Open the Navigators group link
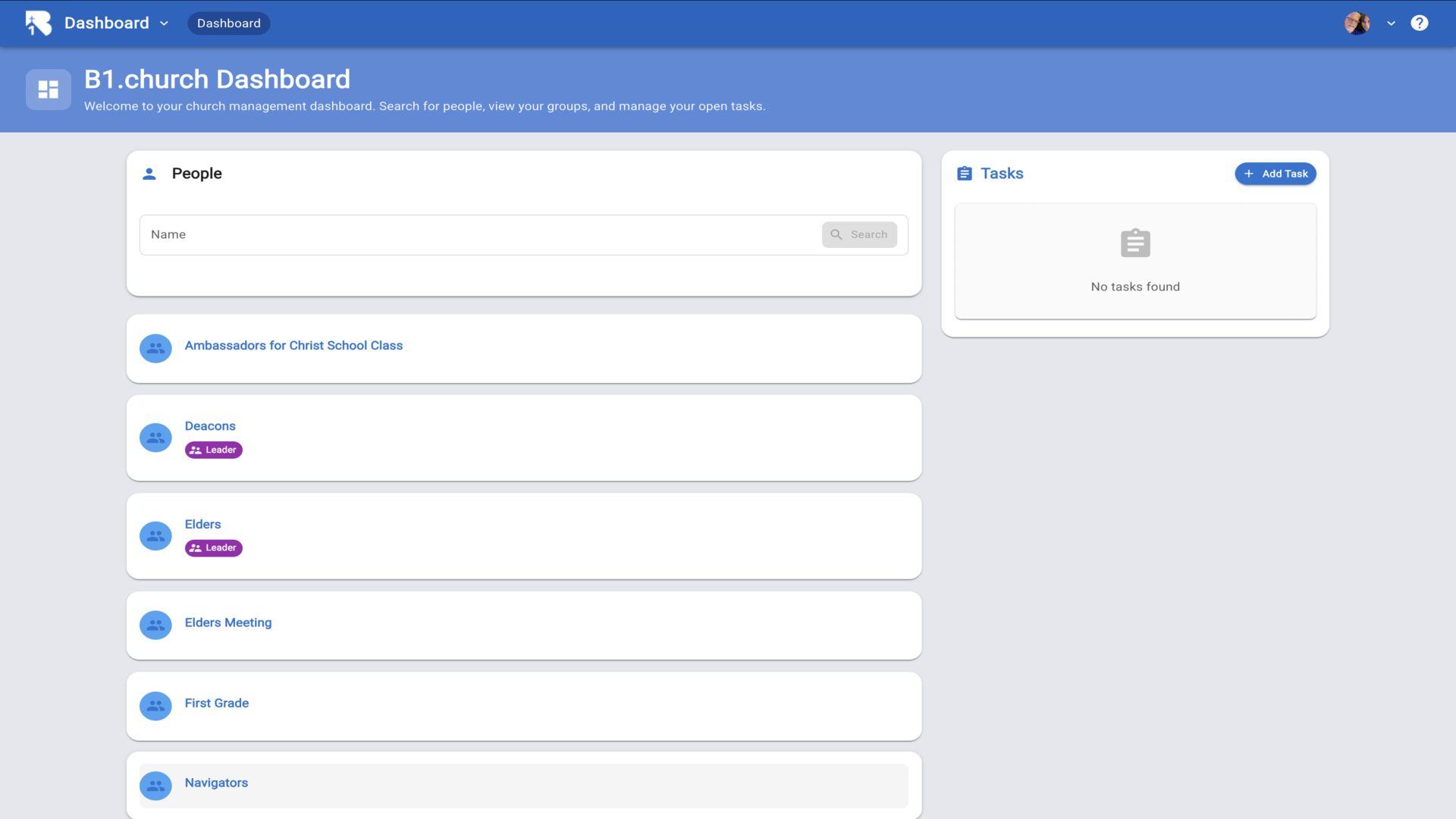Viewport: 1456px width, 819px height. [216, 783]
